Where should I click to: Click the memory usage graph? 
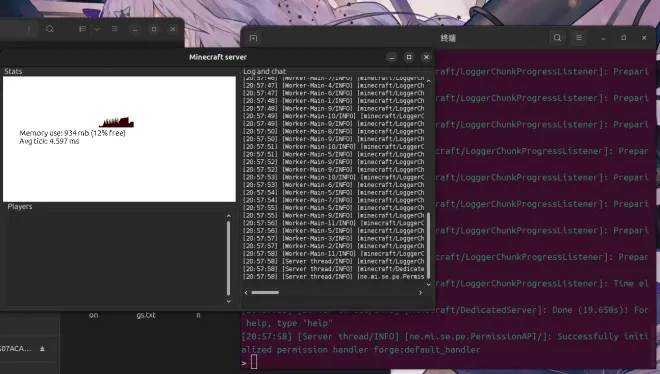pos(117,122)
